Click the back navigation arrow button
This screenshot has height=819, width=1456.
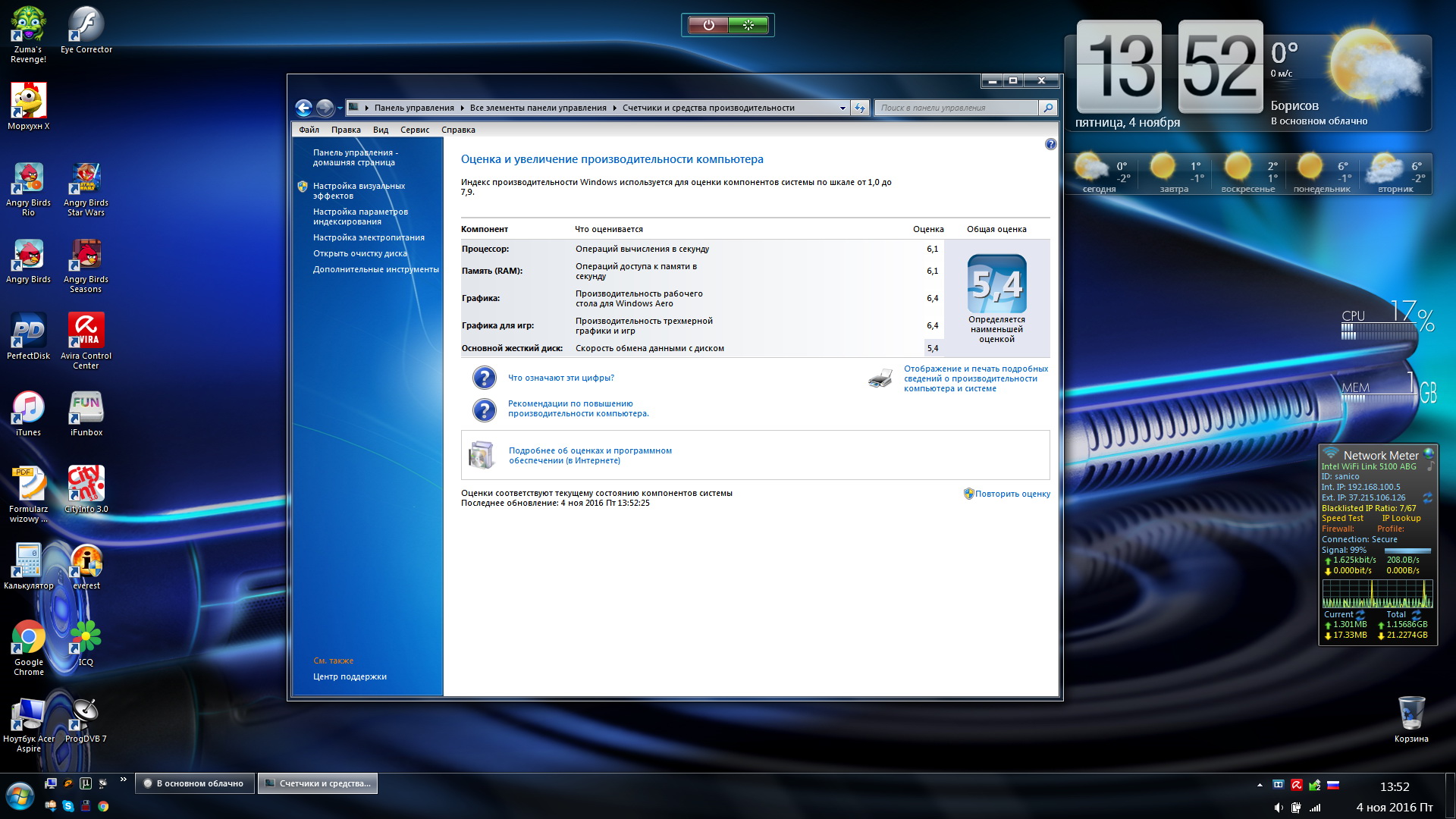point(303,108)
